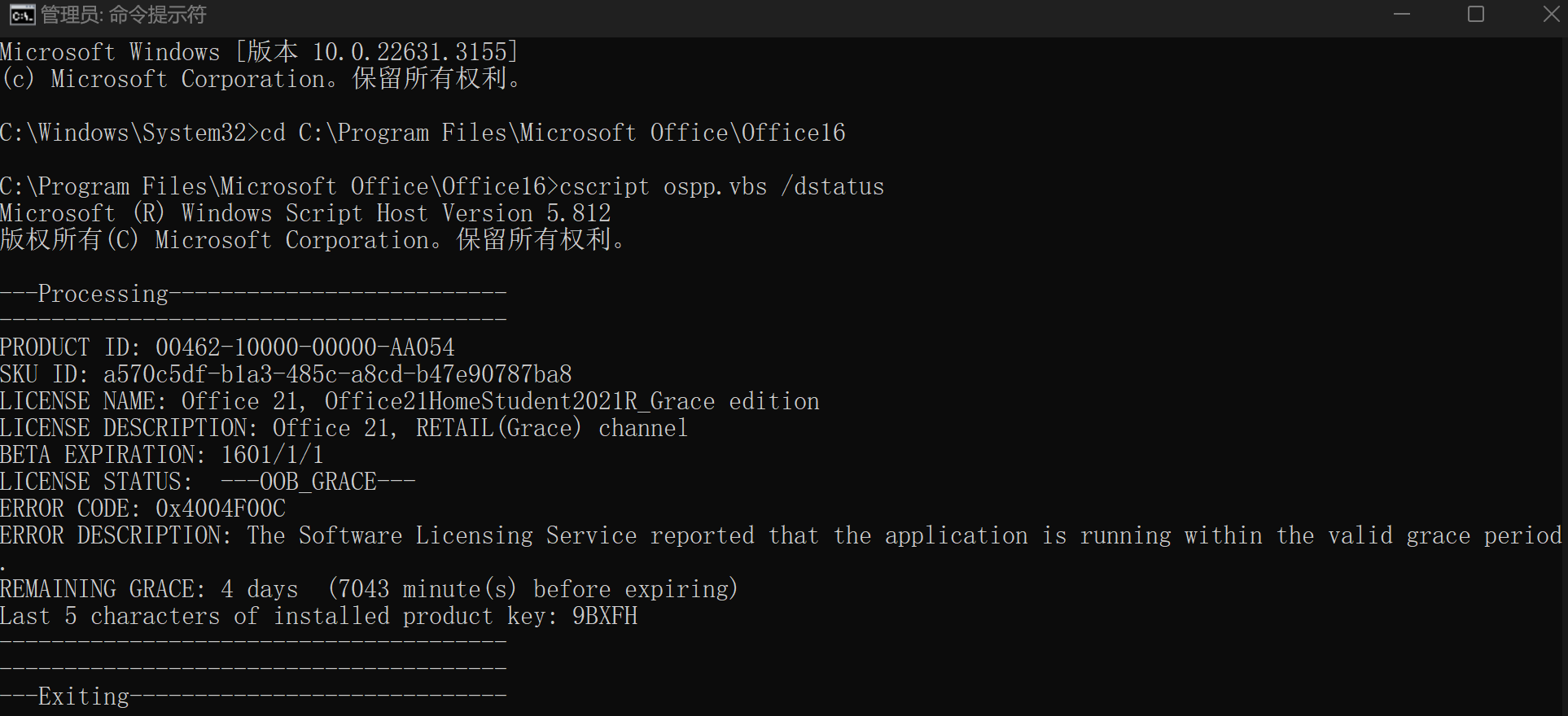Close the Command Prompt window

(1551, 15)
